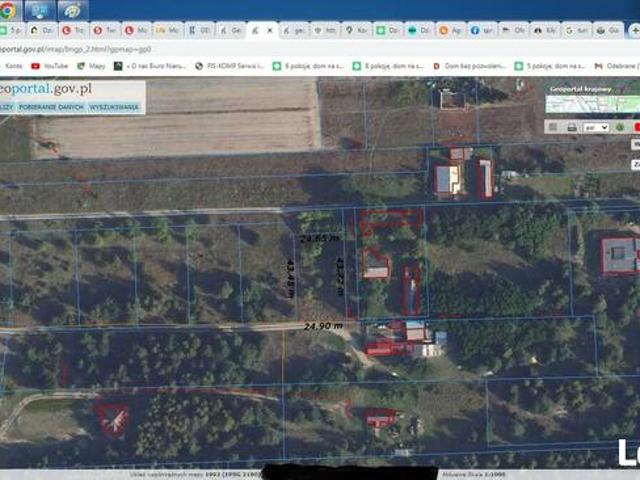Click the green globe icon in map toolbar
Image resolution: width=640 pixels, height=480 pixels.
[620, 127]
